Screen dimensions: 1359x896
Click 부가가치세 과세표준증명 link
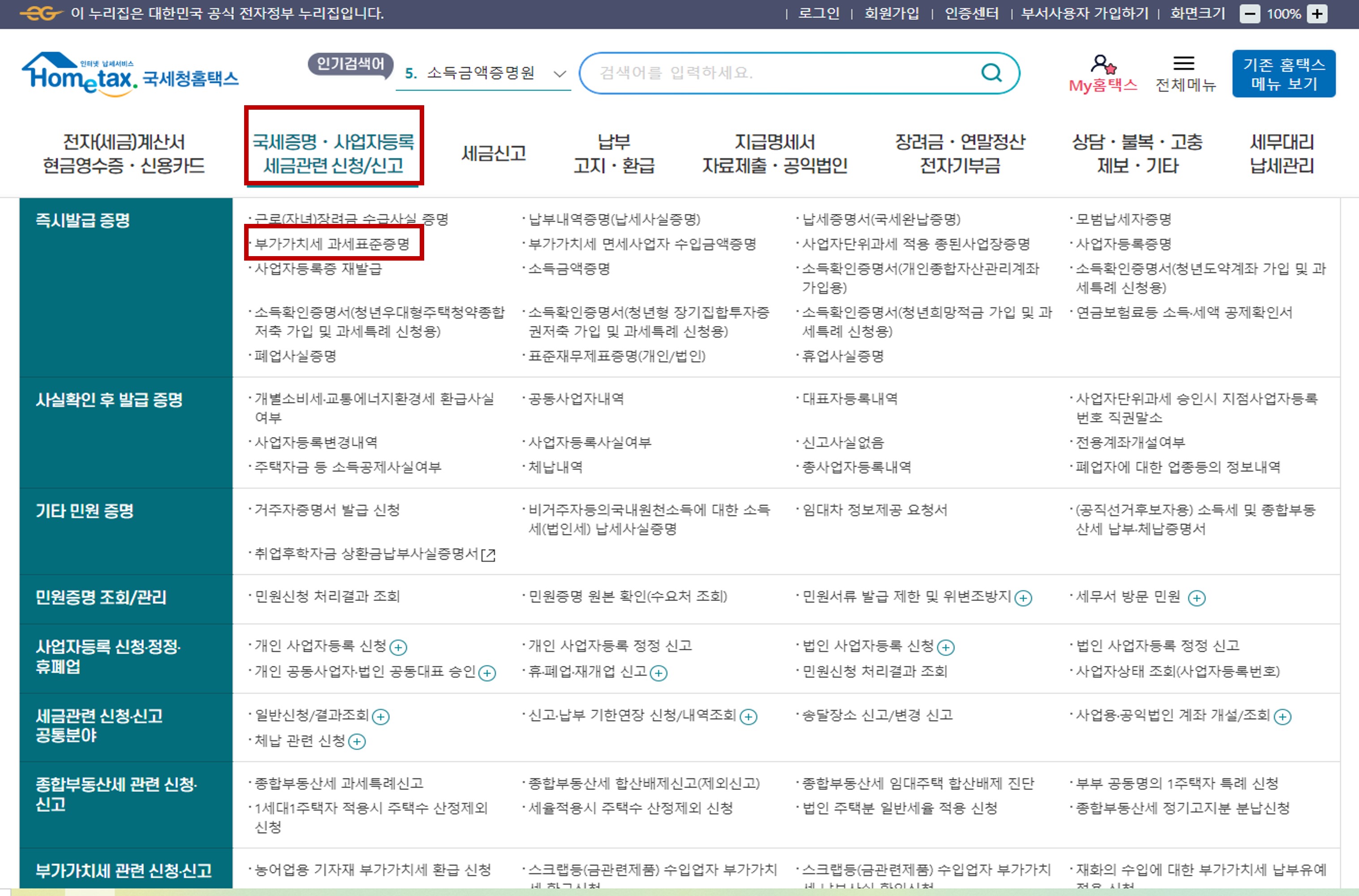pos(332,244)
